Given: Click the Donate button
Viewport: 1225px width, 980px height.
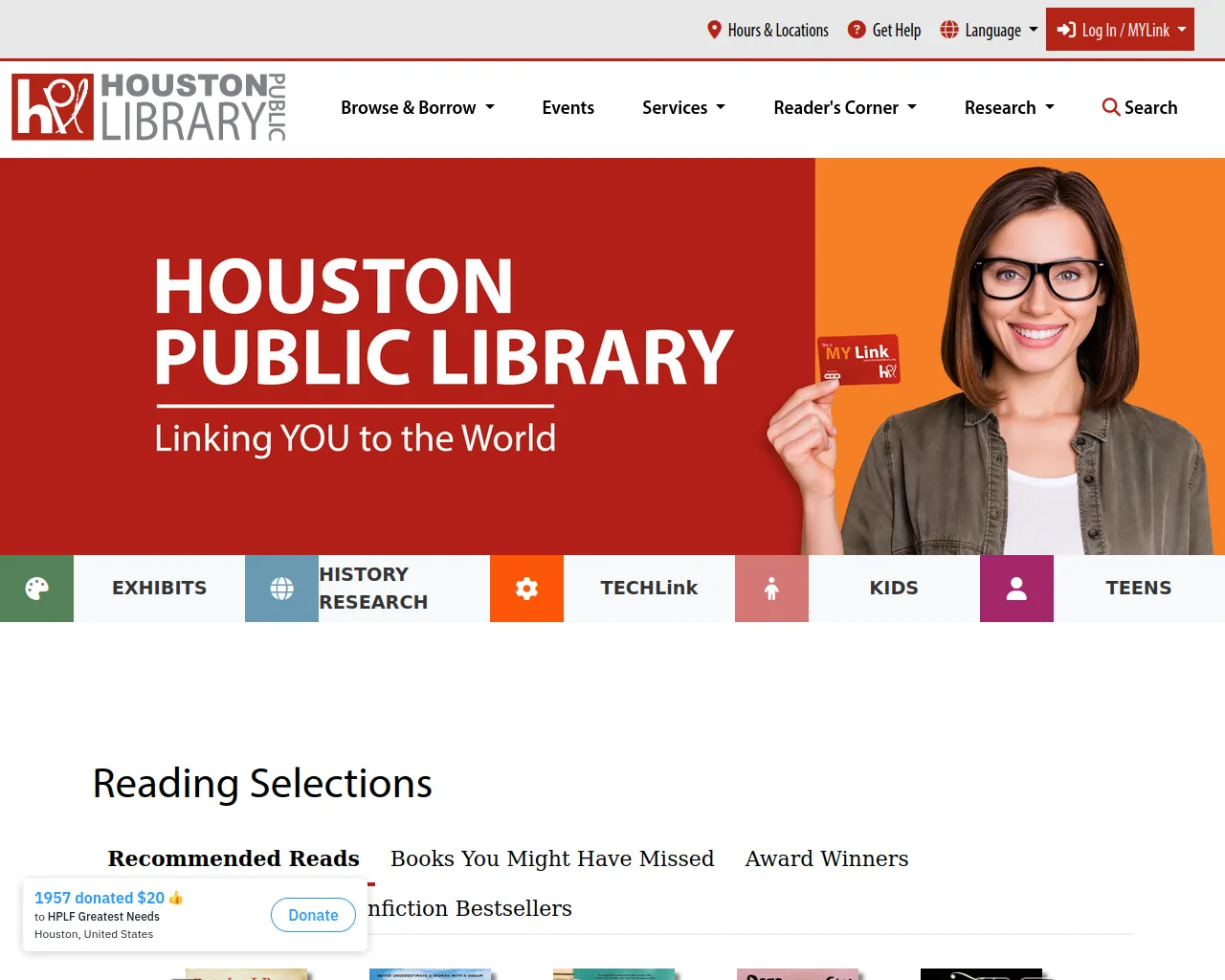Looking at the screenshot, I should point(314,915).
